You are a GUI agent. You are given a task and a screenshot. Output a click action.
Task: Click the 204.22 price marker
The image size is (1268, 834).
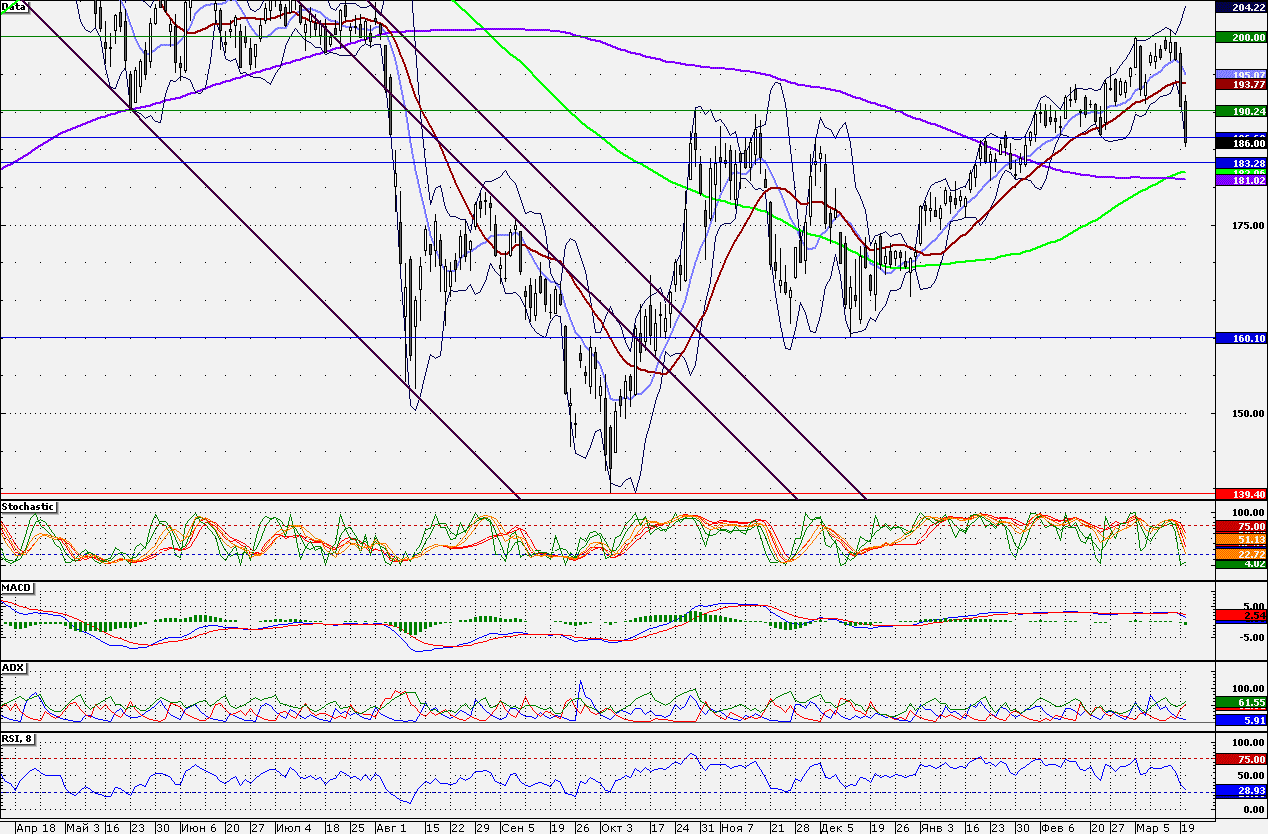[x=1240, y=7]
